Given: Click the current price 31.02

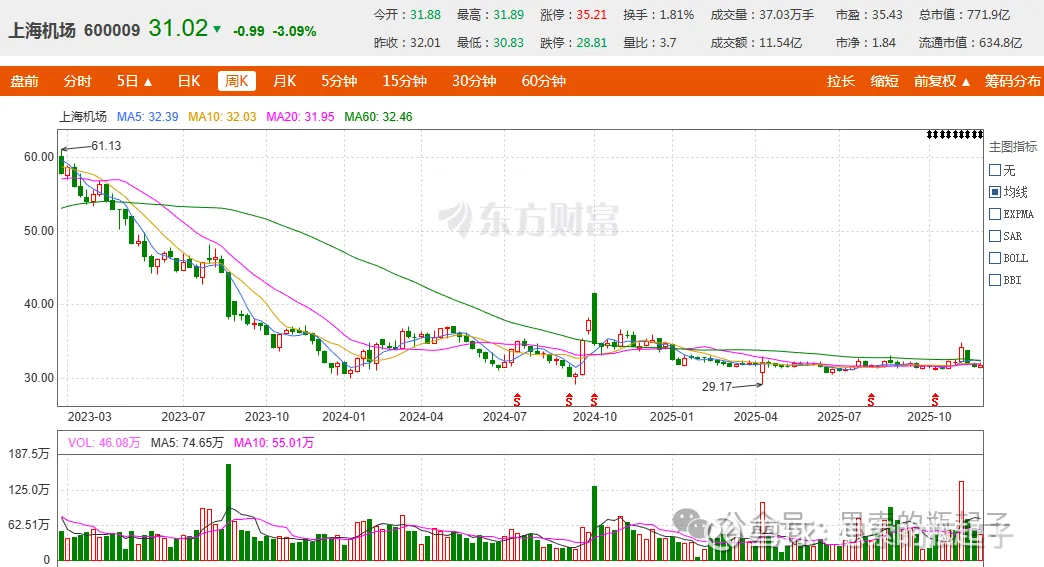Looking at the screenshot, I should click(178, 28).
